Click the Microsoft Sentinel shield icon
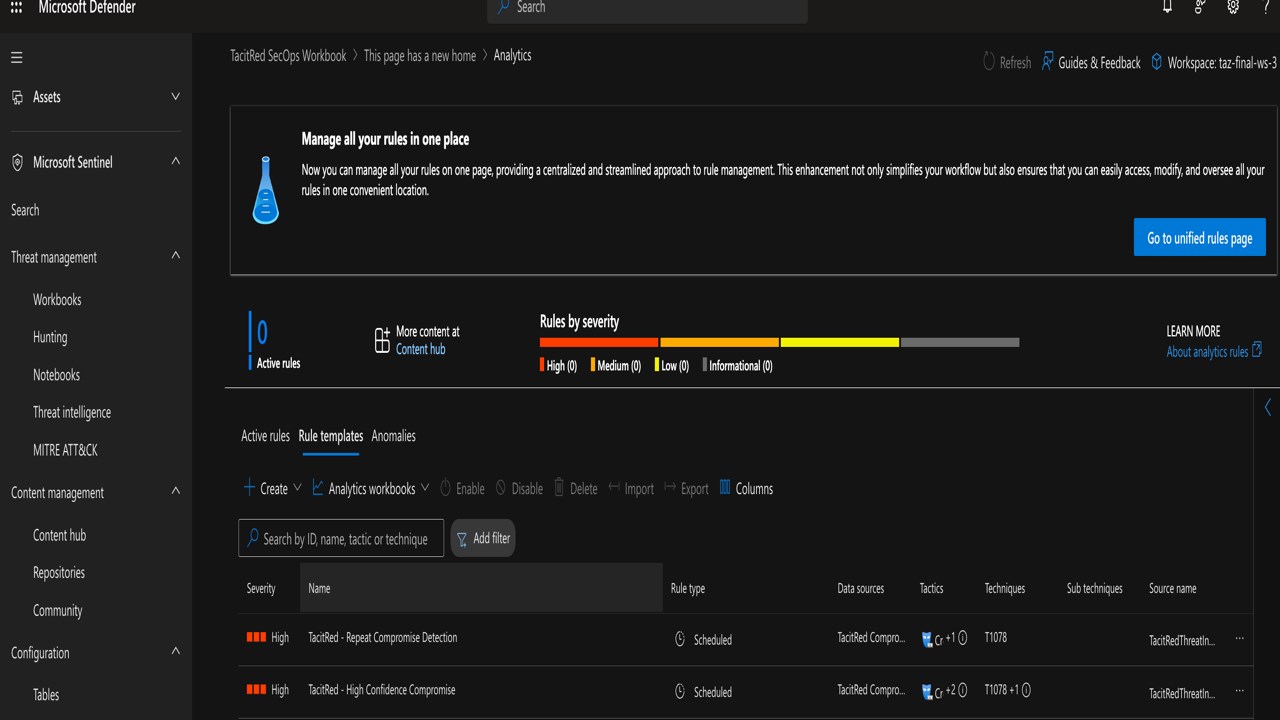The width and height of the screenshot is (1280, 720). point(17,162)
